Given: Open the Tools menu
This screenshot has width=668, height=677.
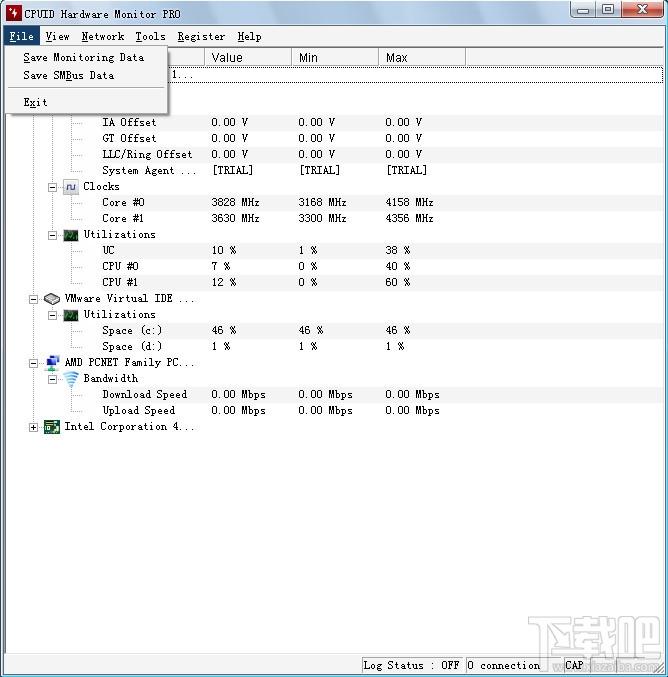Looking at the screenshot, I should [150, 36].
